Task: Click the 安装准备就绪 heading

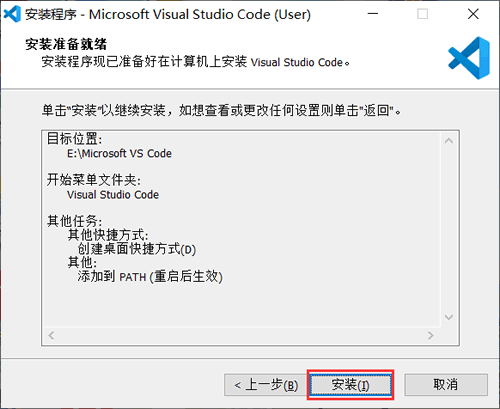Action: [66, 44]
